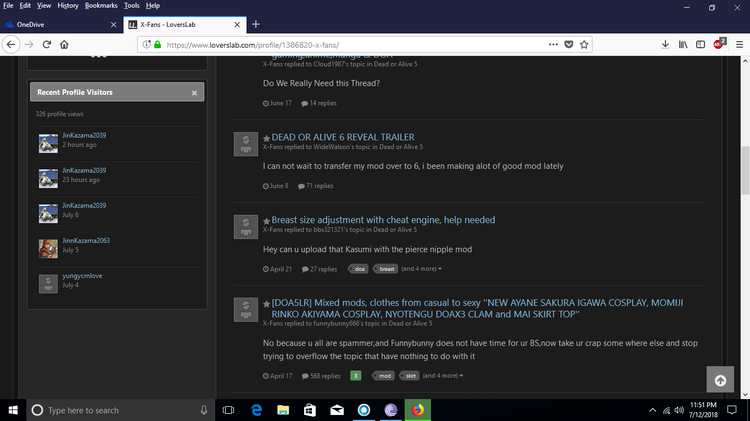Select the skirt tag

(x=410, y=376)
